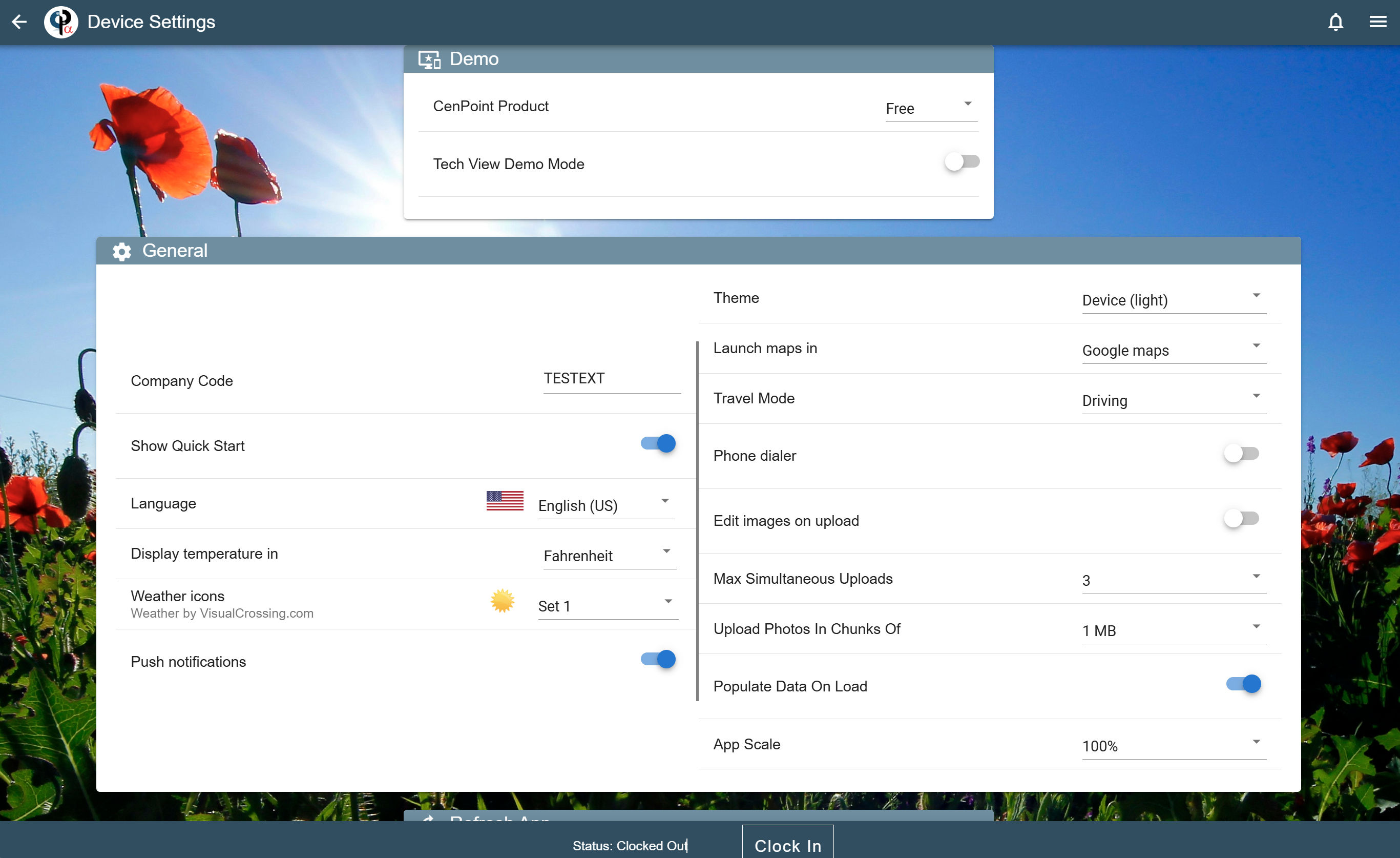1400x858 pixels.
Task: Click the Status: Clocked Out text
Action: pyautogui.click(x=630, y=846)
